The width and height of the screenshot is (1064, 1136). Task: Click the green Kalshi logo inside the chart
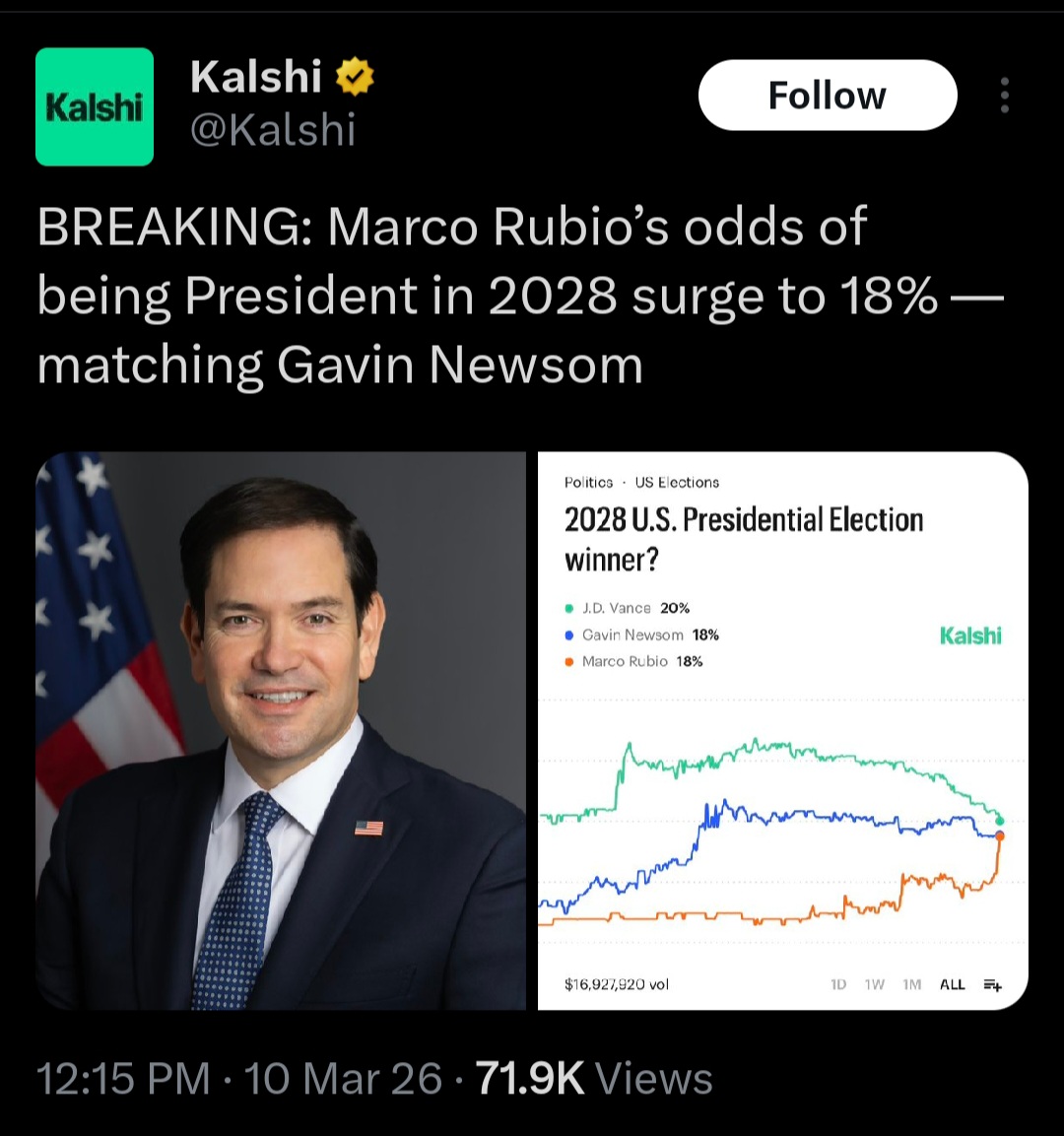click(970, 635)
